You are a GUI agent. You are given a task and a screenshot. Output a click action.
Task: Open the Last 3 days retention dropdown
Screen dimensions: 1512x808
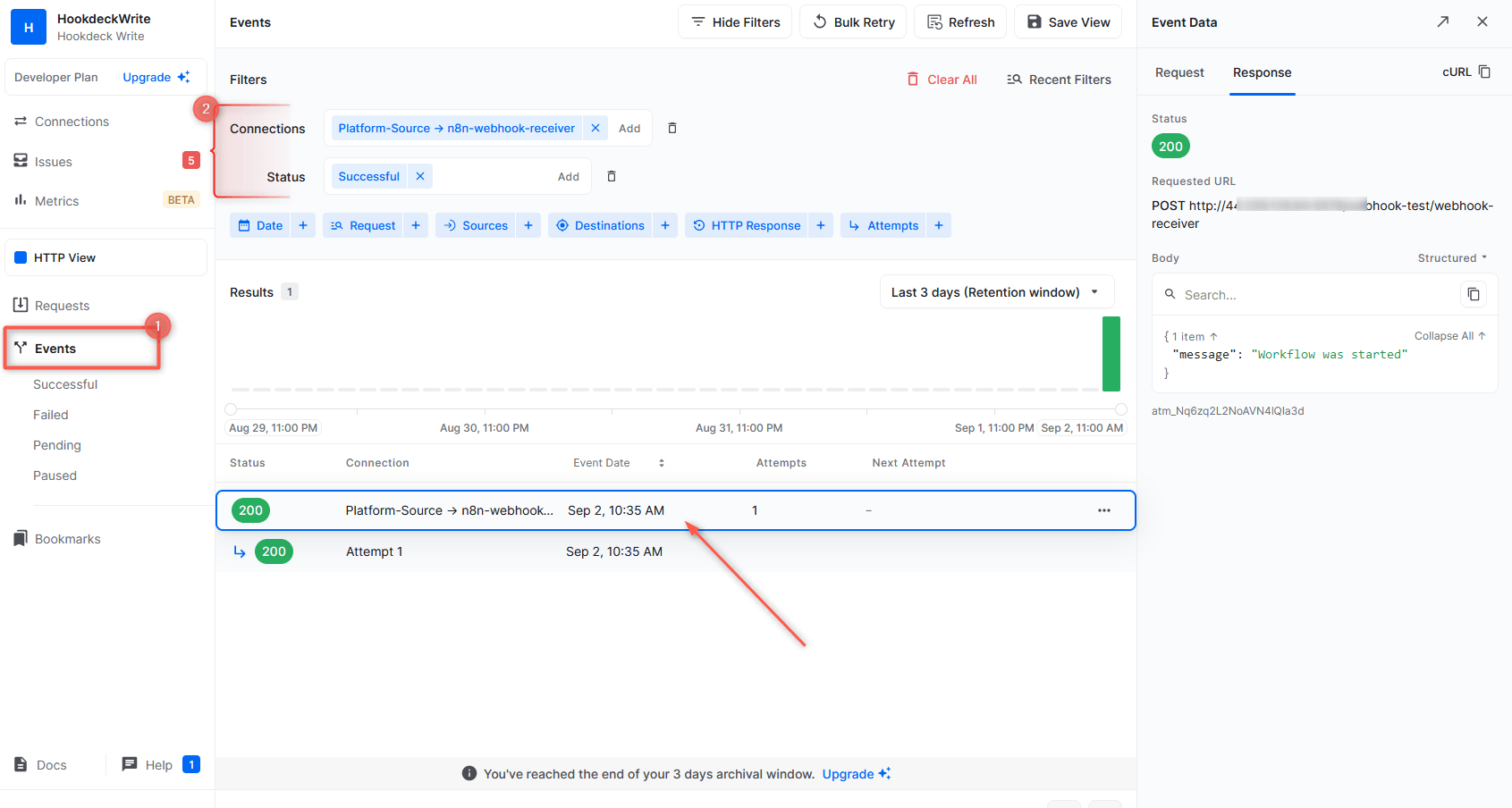pos(996,292)
